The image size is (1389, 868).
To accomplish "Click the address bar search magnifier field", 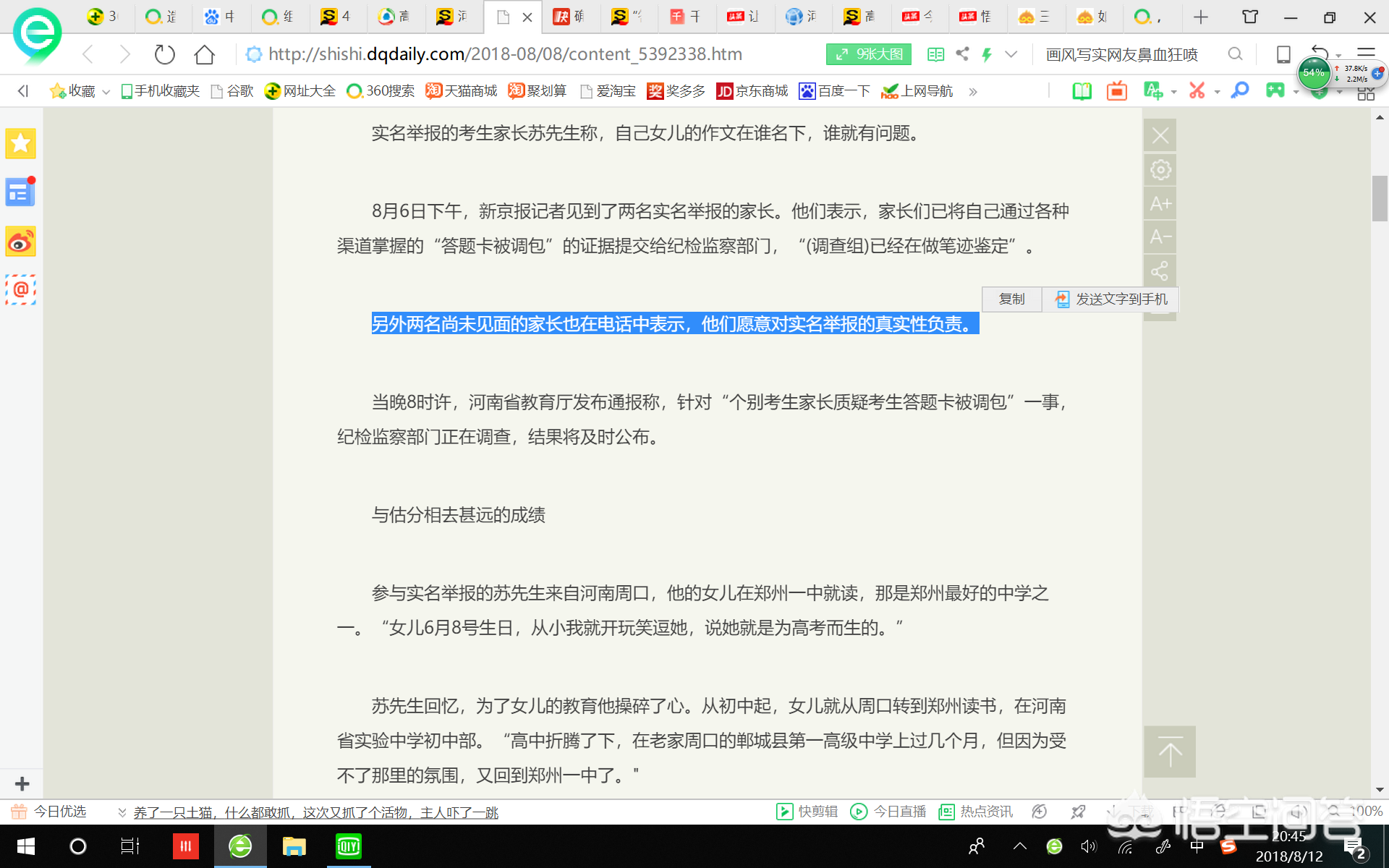I will coord(1236,54).
